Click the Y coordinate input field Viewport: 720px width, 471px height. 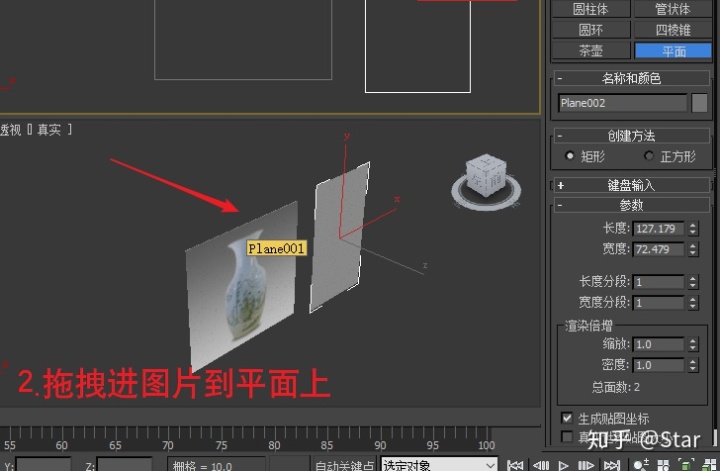pos(43,465)
